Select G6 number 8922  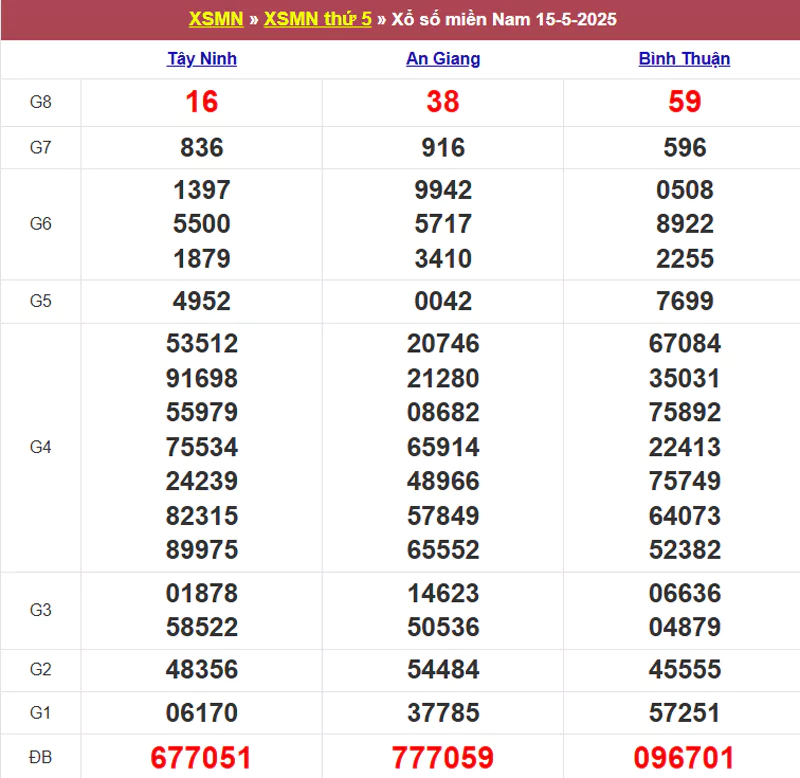[x=685, y=223]
